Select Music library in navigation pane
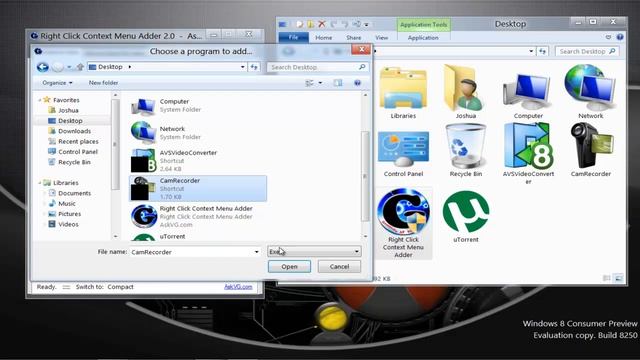The height and width of the screenshot is (360, 640). tap(67, 203)
